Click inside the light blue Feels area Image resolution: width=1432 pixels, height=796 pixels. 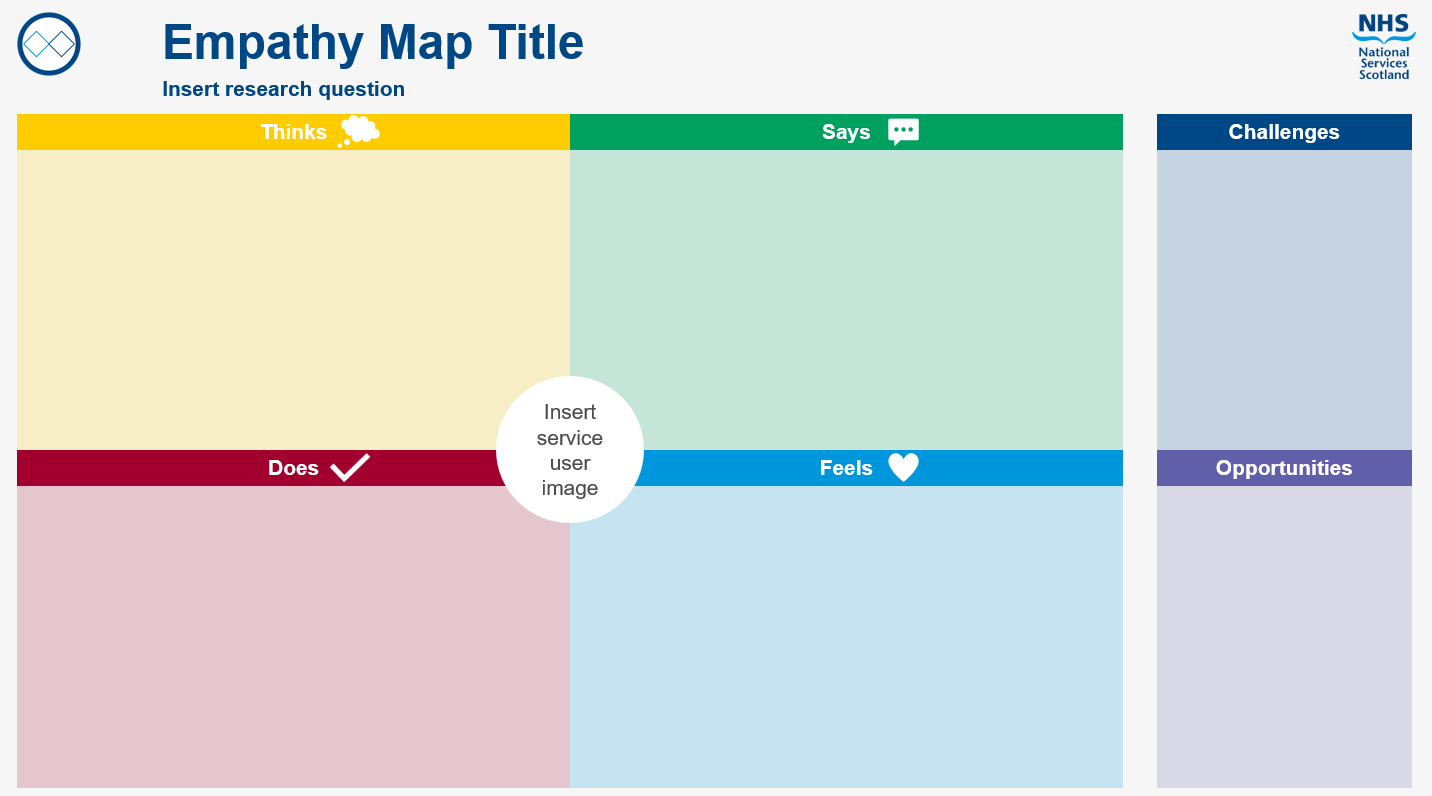[x=846, y=637]
